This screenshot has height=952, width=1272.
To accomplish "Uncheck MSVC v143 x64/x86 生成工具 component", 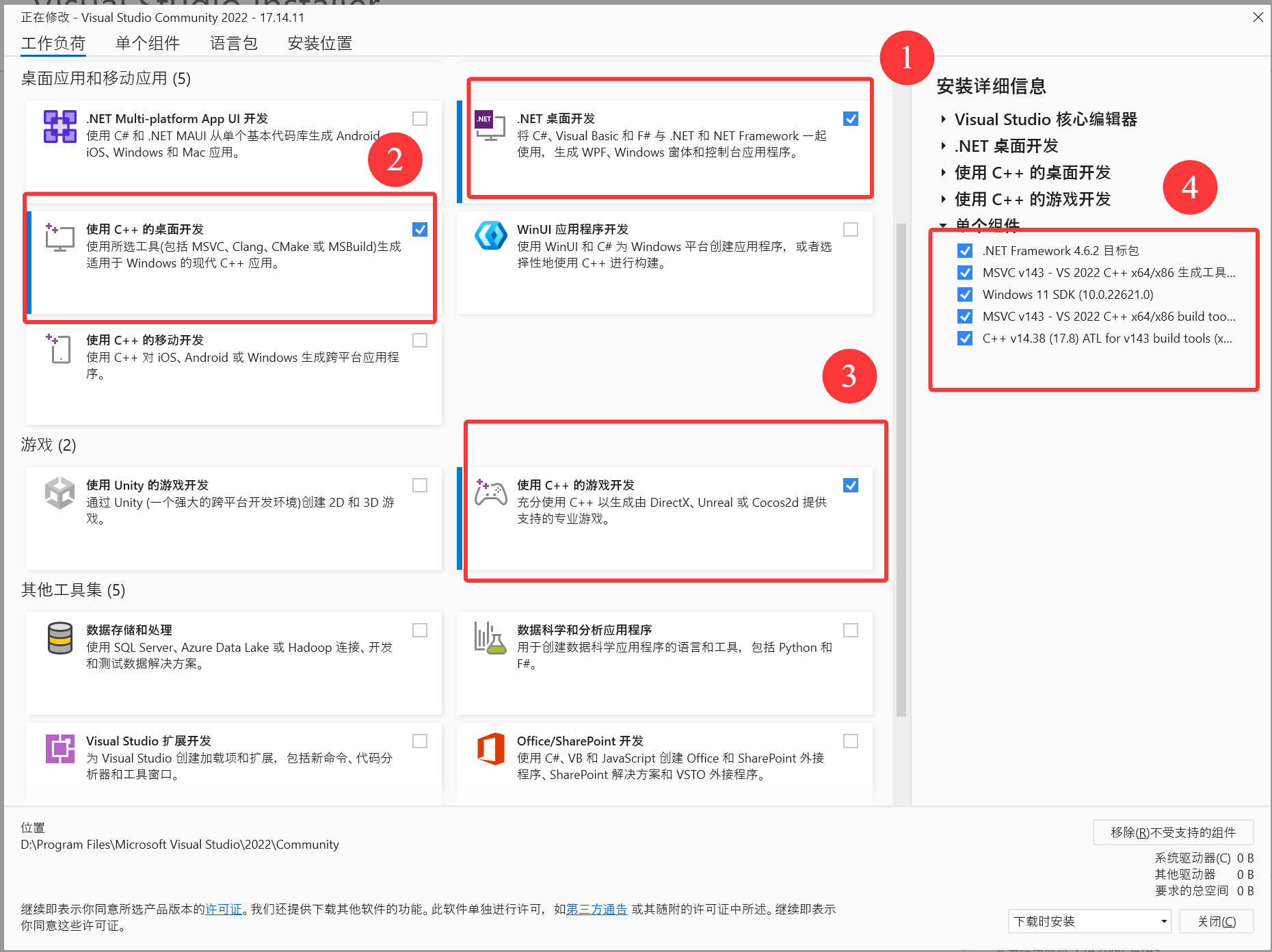I will click(x=965, y=273).
